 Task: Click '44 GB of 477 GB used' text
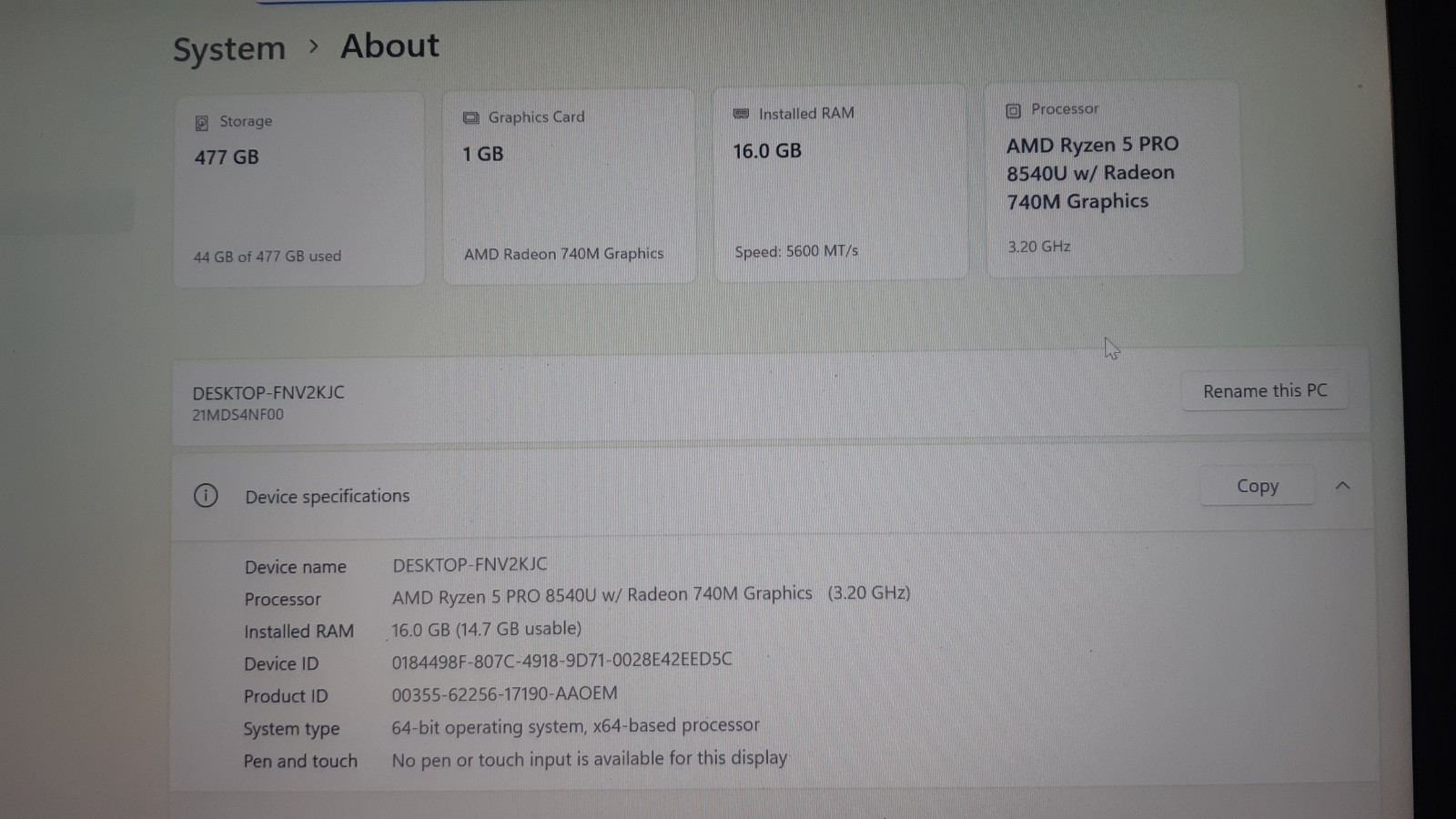point(268,257)
